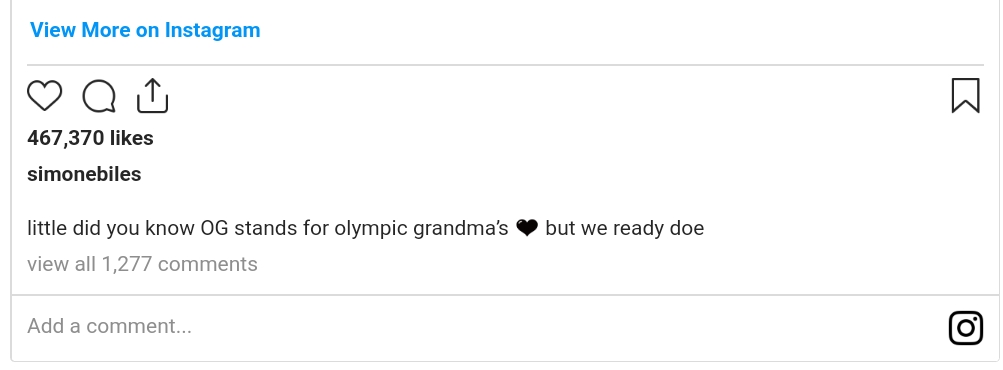This screenshot has width=1003, height=370.
Task: Click the caption ending 'but we ready doe'
Action: pos(624,229)
